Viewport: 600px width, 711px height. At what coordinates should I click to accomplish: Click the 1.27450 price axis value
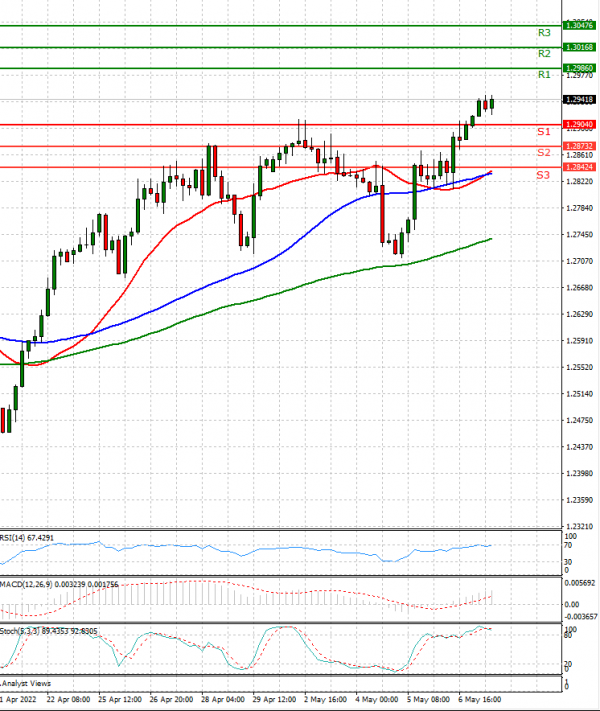580,234
